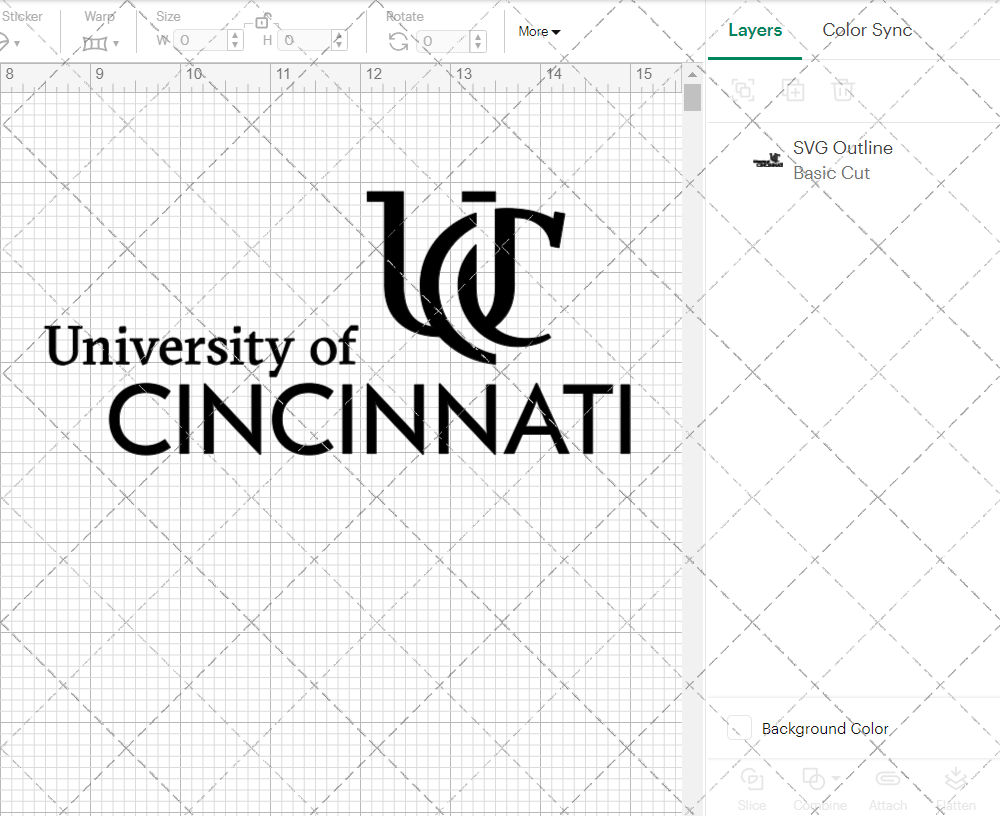This screenshot has width=1000, height=816.
Task: Click the Warp grid icon
Action: click(x=95, y=43)
